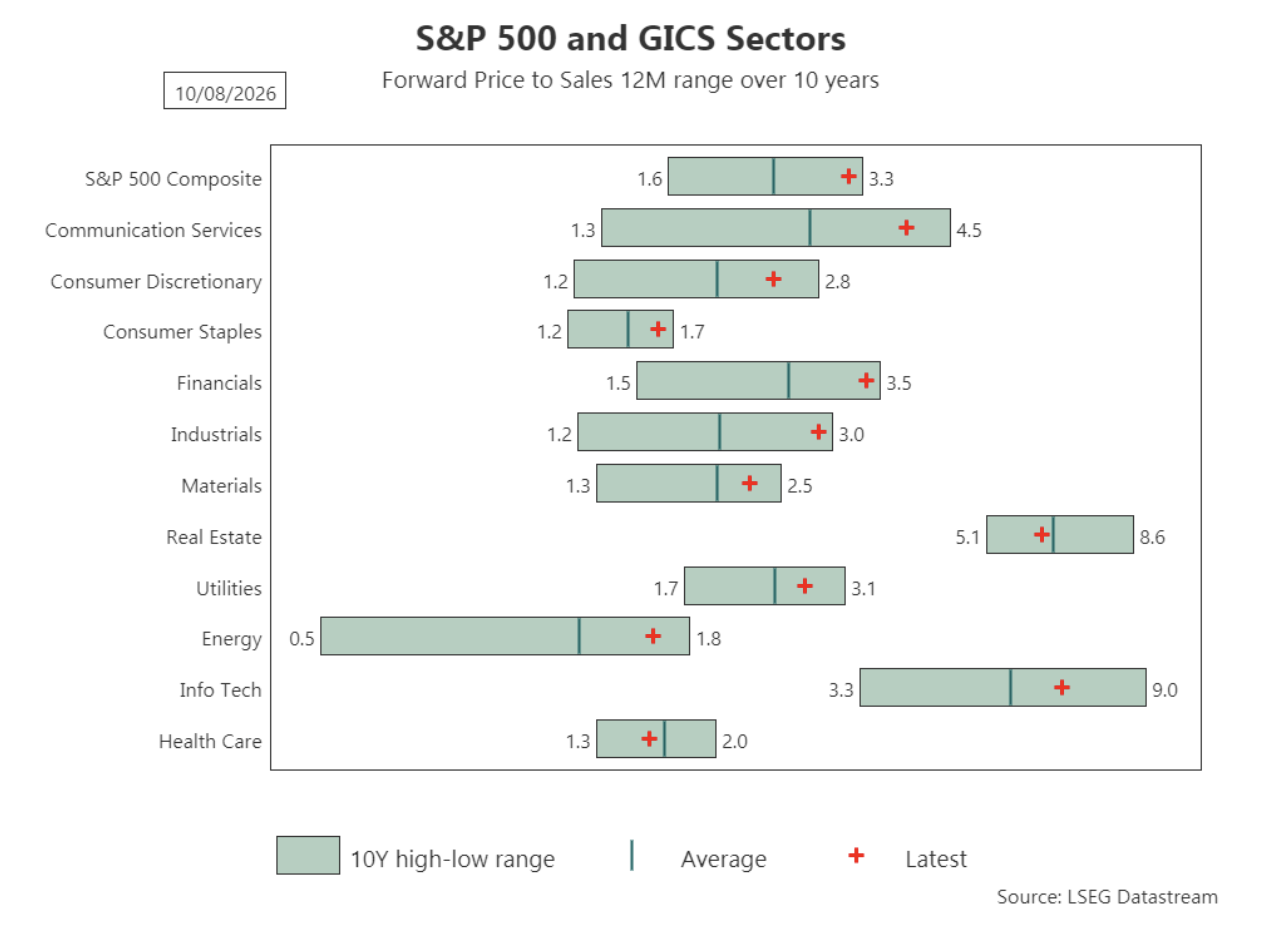Image resolution: width=1264 pixels, height=926 pixels.
Task: Click the red plus marker on S&P 500 Composite
Action: pos(849,176)
